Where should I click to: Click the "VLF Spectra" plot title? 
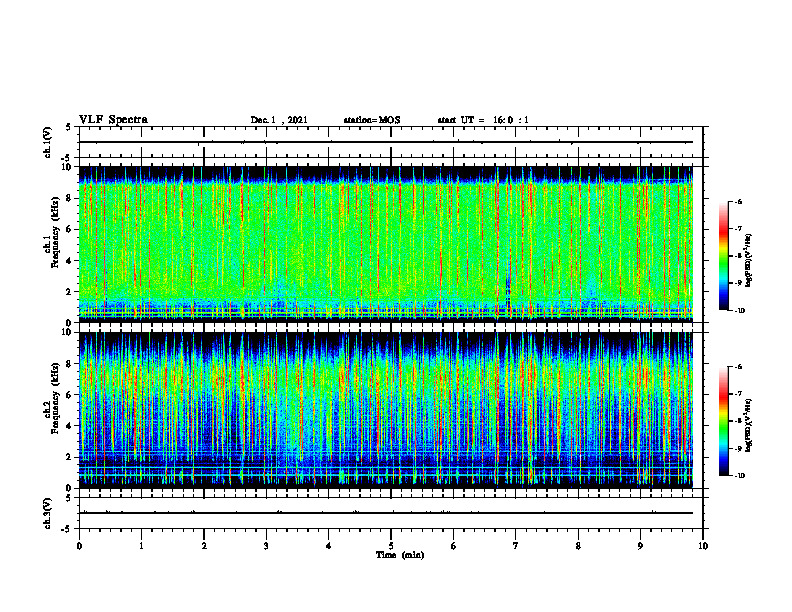pos(113,120)
